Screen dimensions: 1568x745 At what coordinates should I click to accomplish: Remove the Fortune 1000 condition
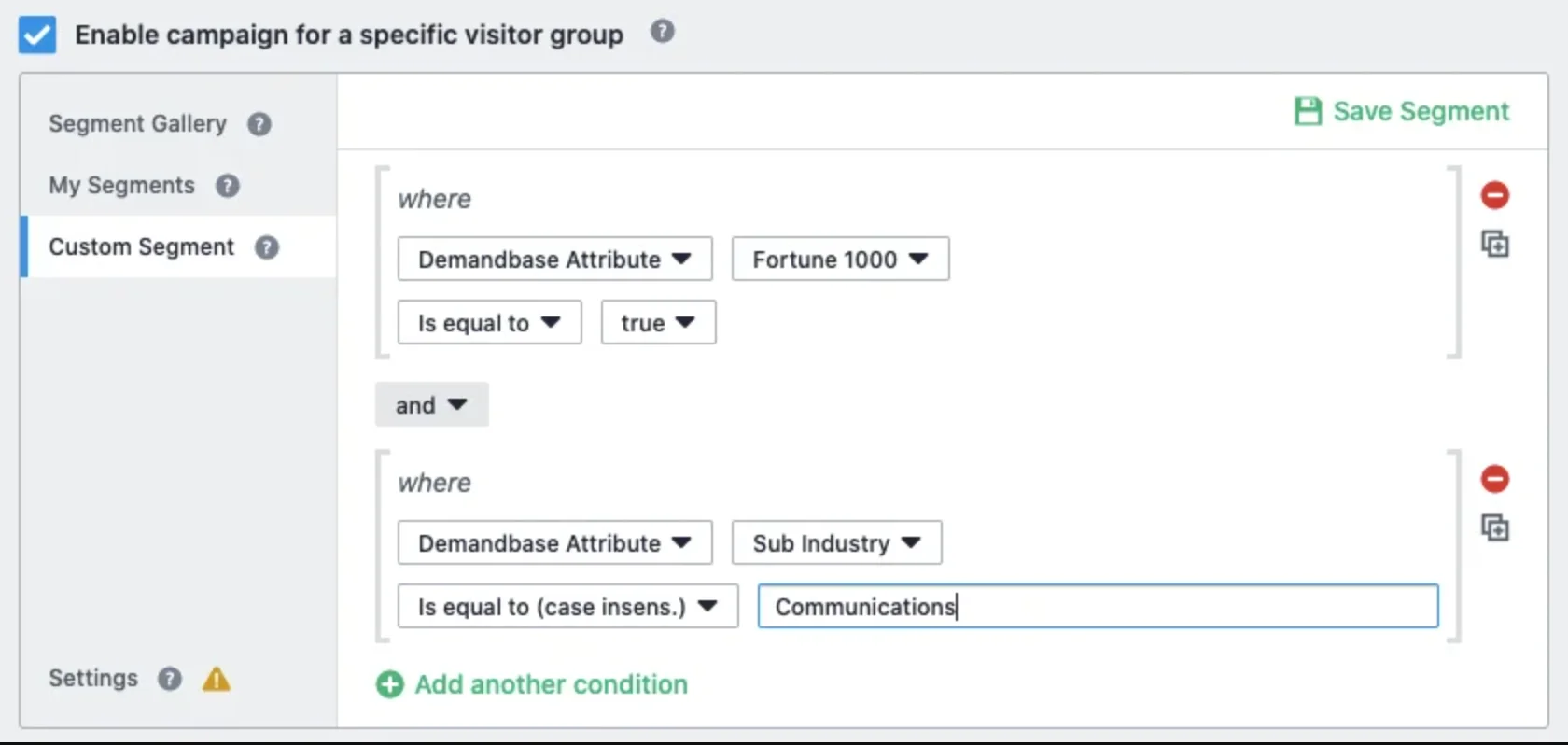click(x=1494, y=195)
